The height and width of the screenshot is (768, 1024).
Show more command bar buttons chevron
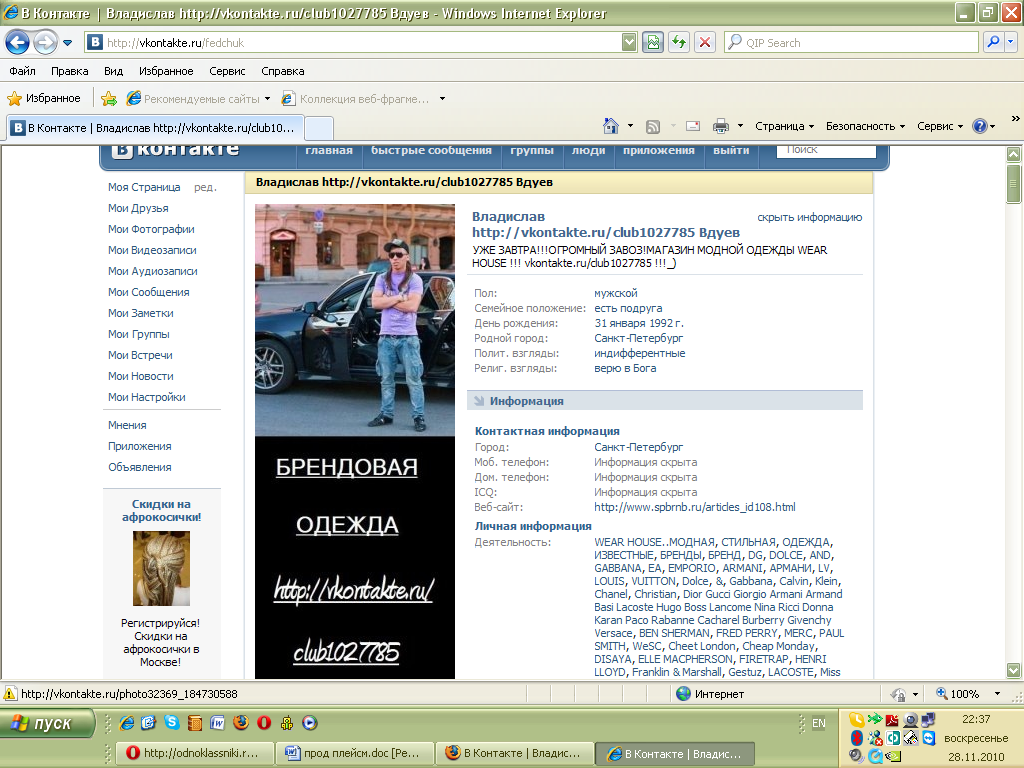[x=1016, y=119]
